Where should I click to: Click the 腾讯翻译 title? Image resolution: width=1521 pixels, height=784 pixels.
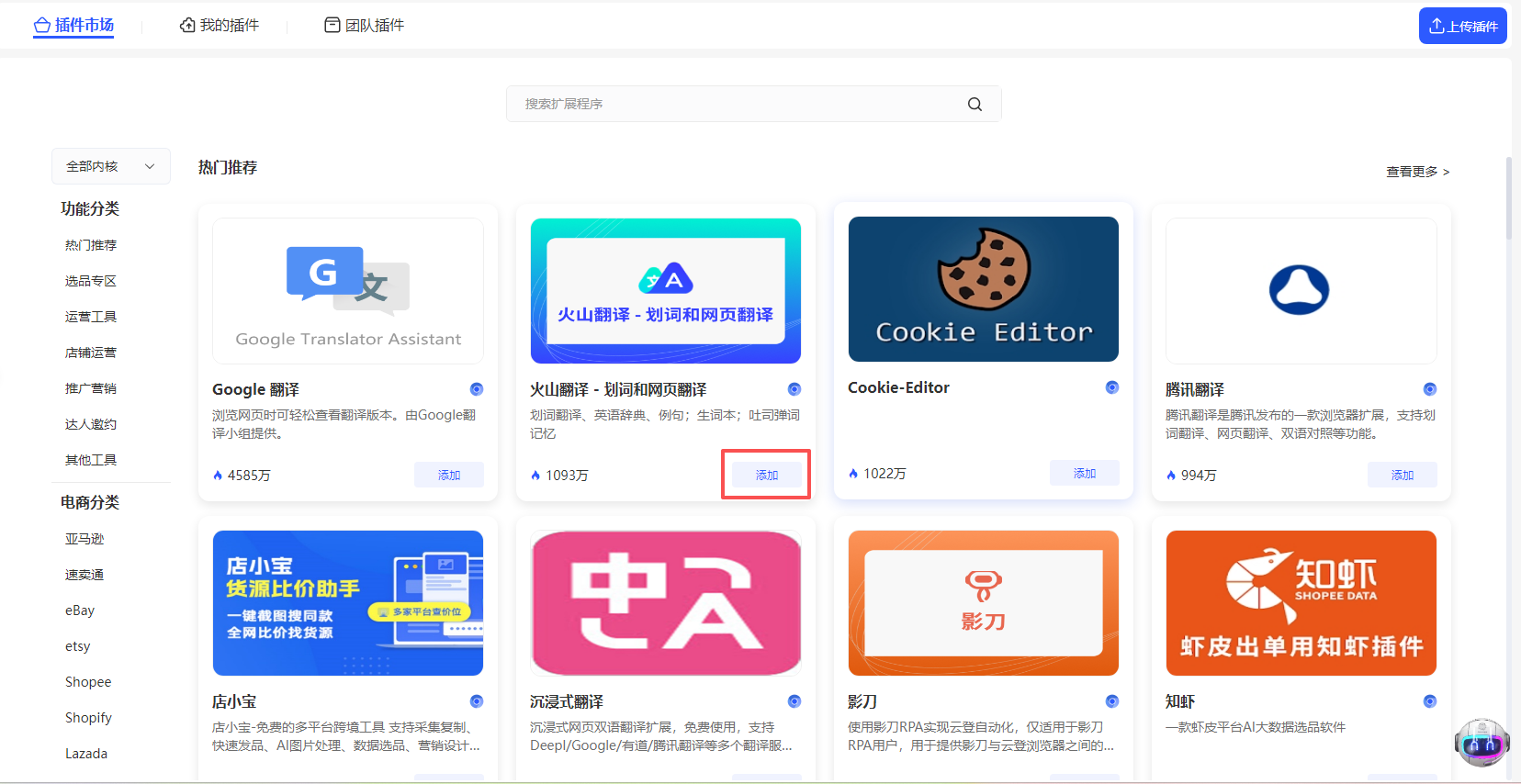pos(1195,390)
